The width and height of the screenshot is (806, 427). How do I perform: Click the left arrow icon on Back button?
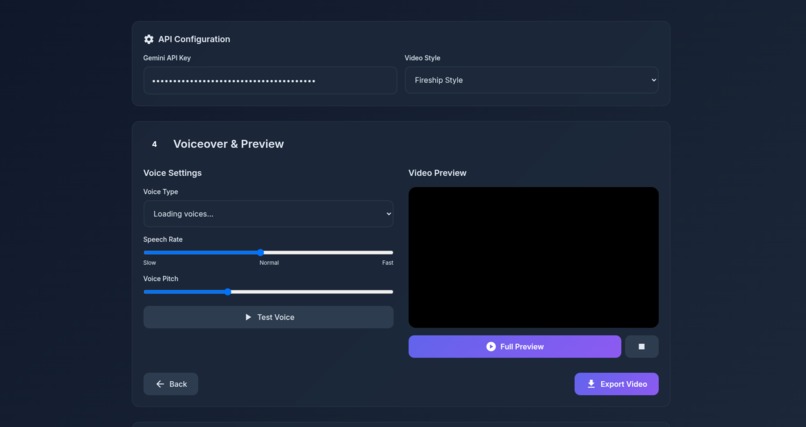160,384
